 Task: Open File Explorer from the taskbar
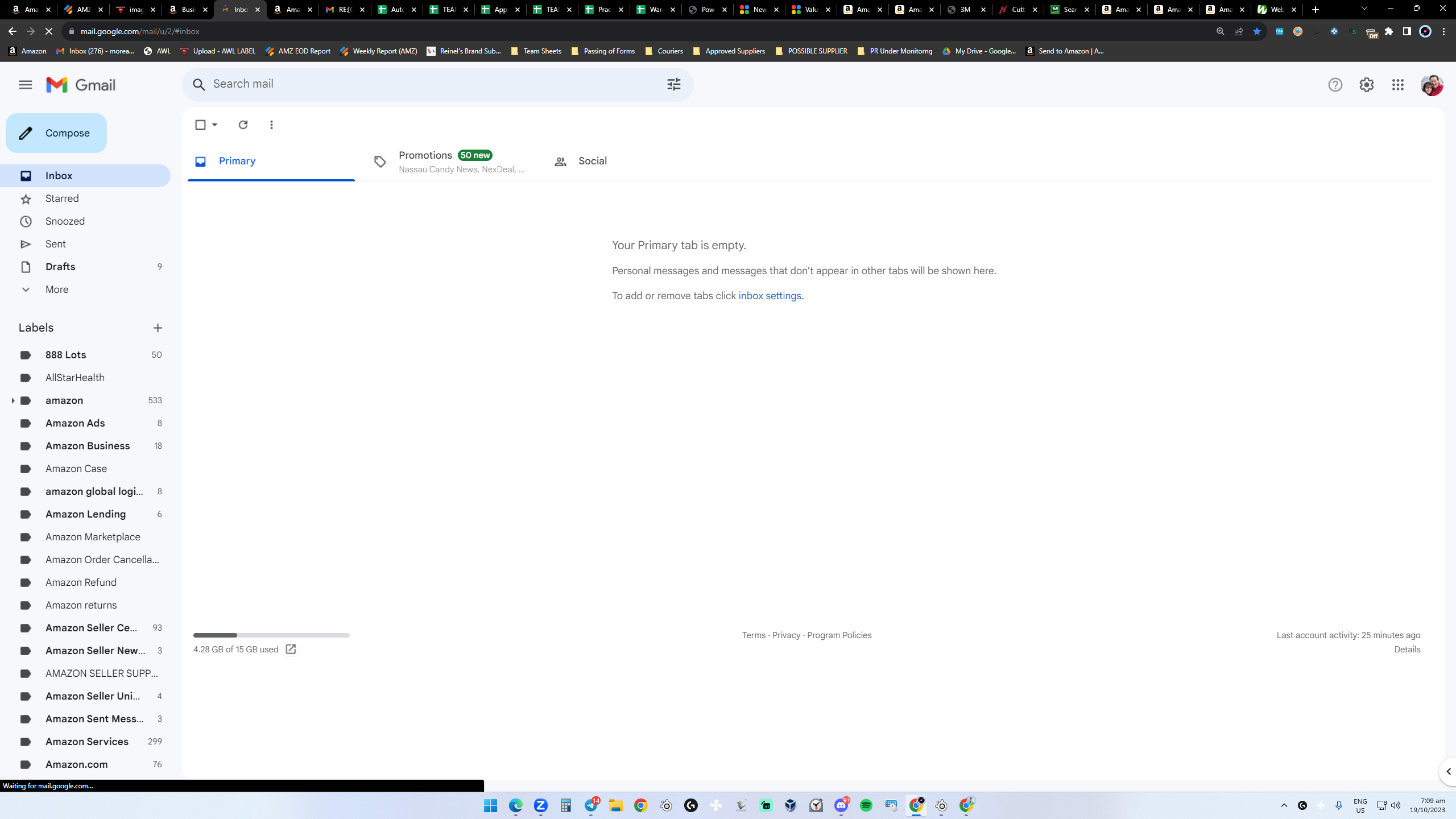tap(616, 805)
